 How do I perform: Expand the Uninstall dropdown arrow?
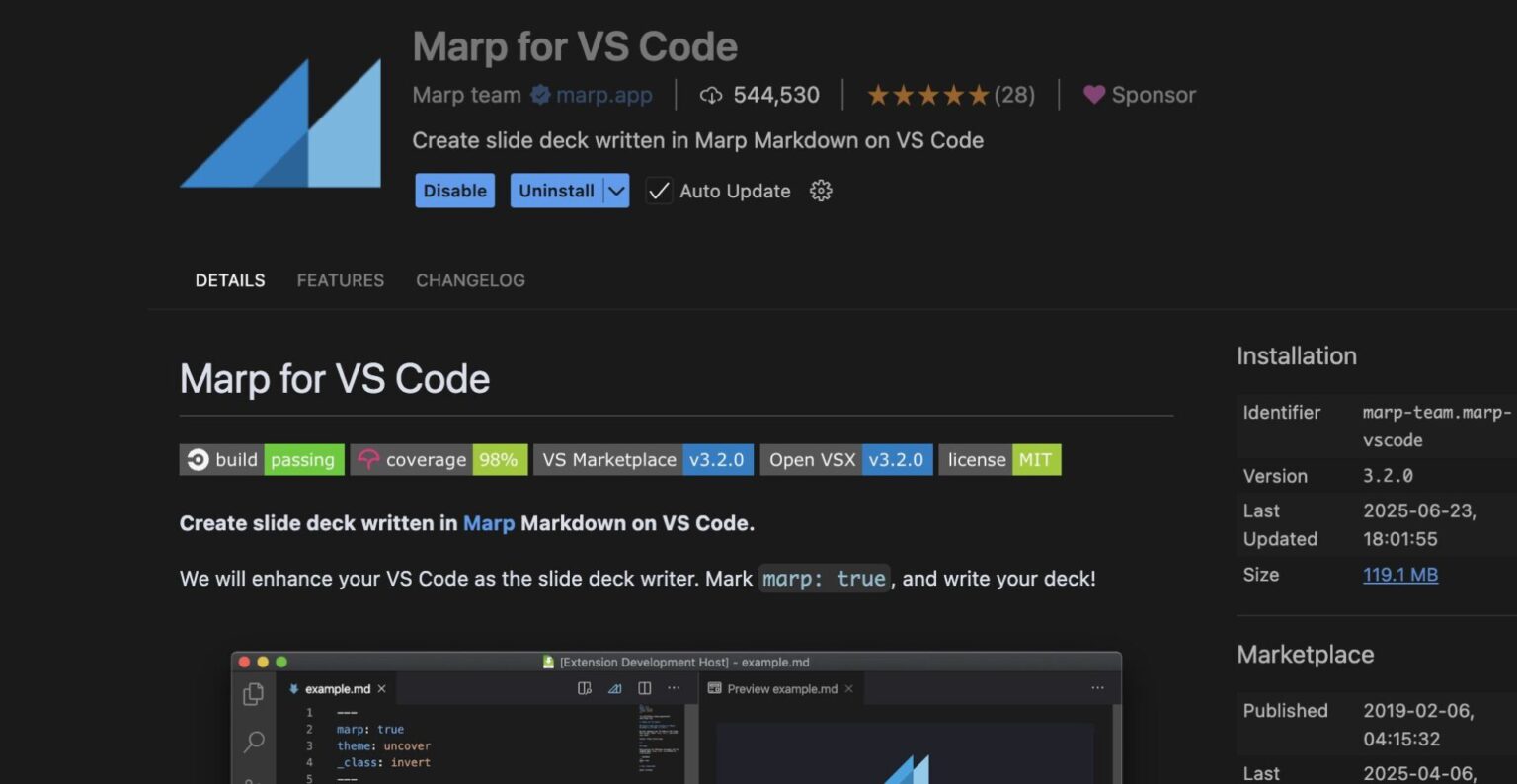(x=616, y=191)
